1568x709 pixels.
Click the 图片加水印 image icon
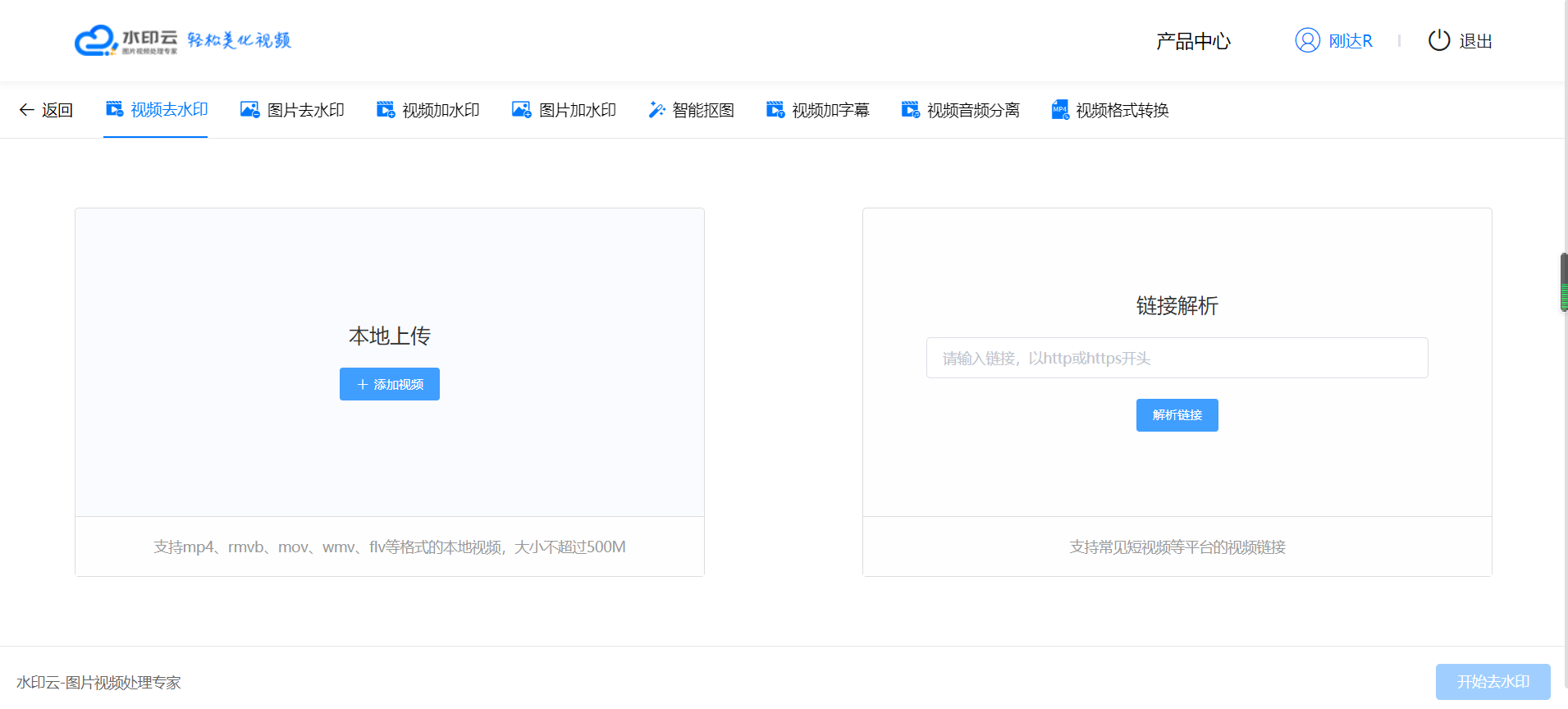coord(521,110)
